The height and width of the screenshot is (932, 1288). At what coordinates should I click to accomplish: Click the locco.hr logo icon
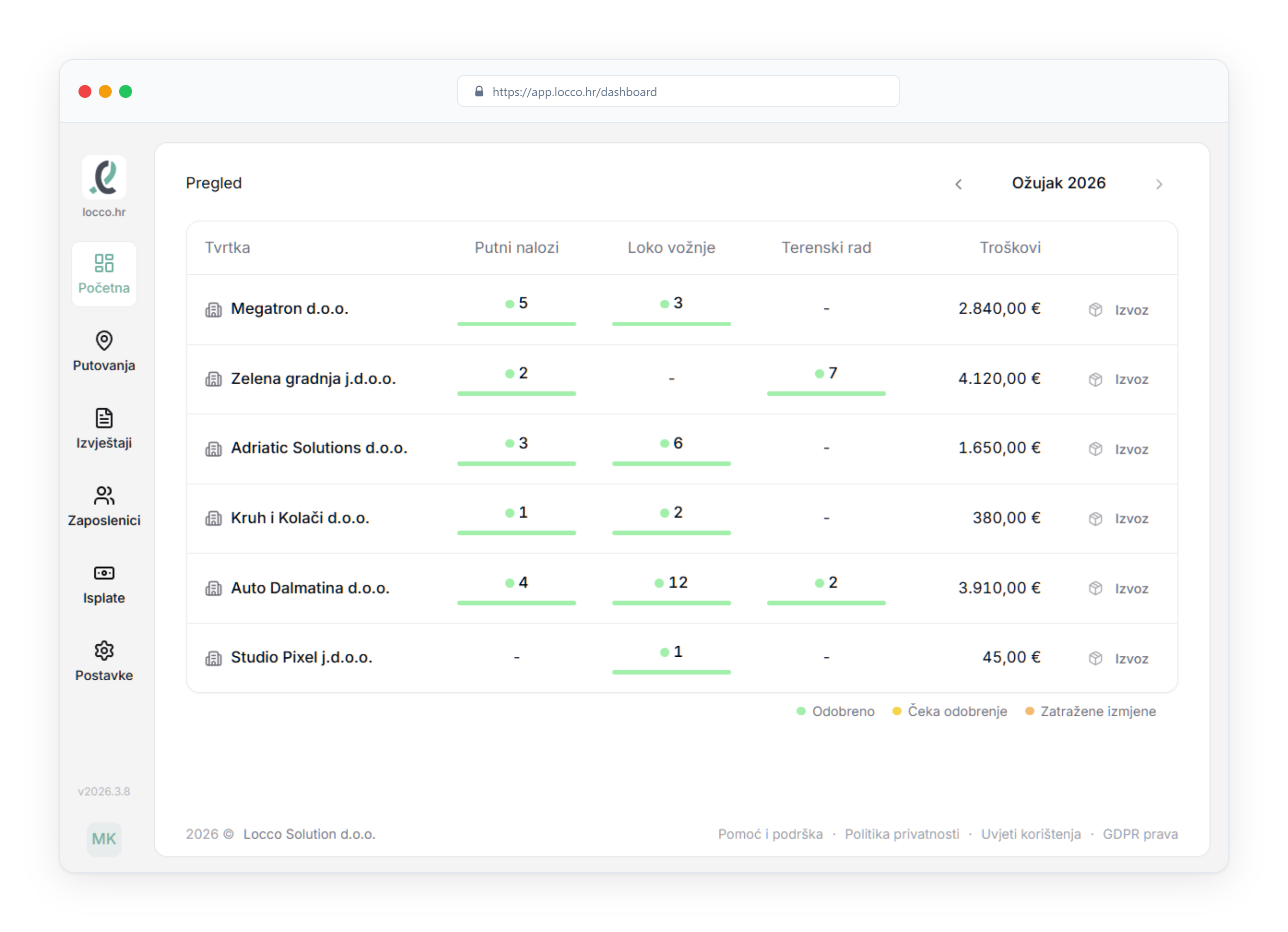coord(104,177)
